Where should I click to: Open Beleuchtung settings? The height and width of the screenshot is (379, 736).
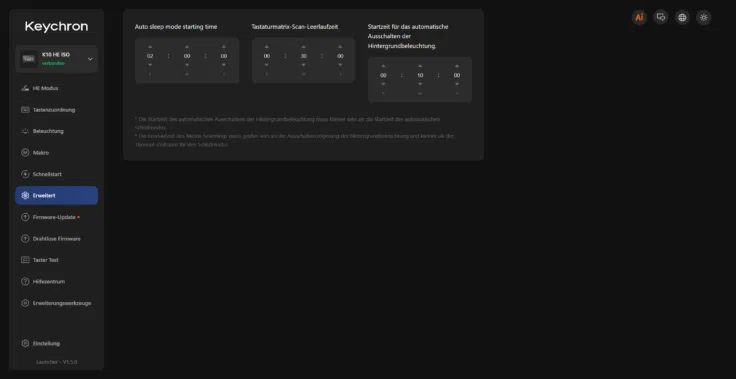click(x=57, y=131)
